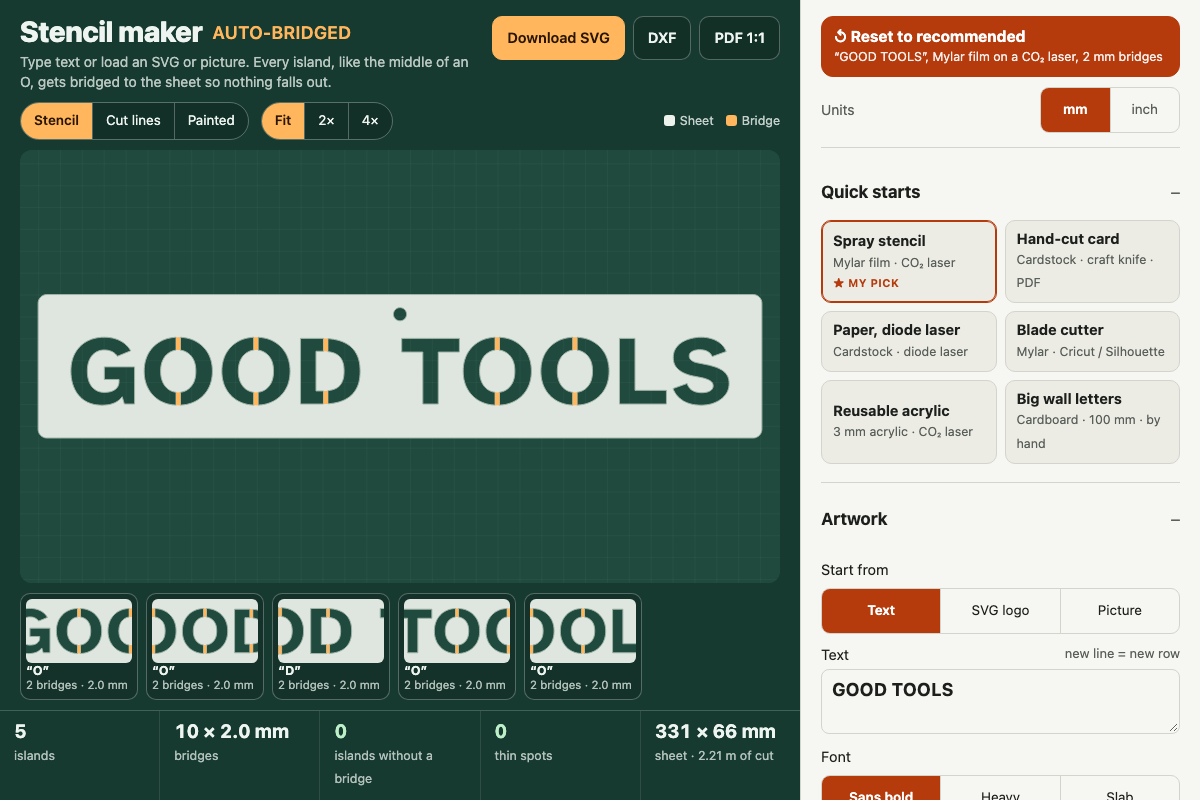Image resolution: width=1200 pixels, height=800 pixels.
Task: Click the letter G in the stencil preview
Action: coord(103,371)
